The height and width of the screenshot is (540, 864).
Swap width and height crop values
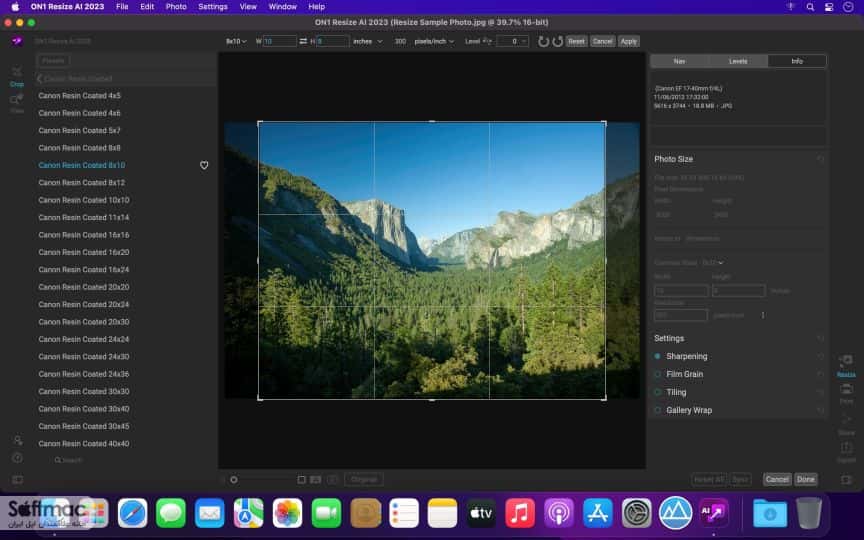[303, 41]
